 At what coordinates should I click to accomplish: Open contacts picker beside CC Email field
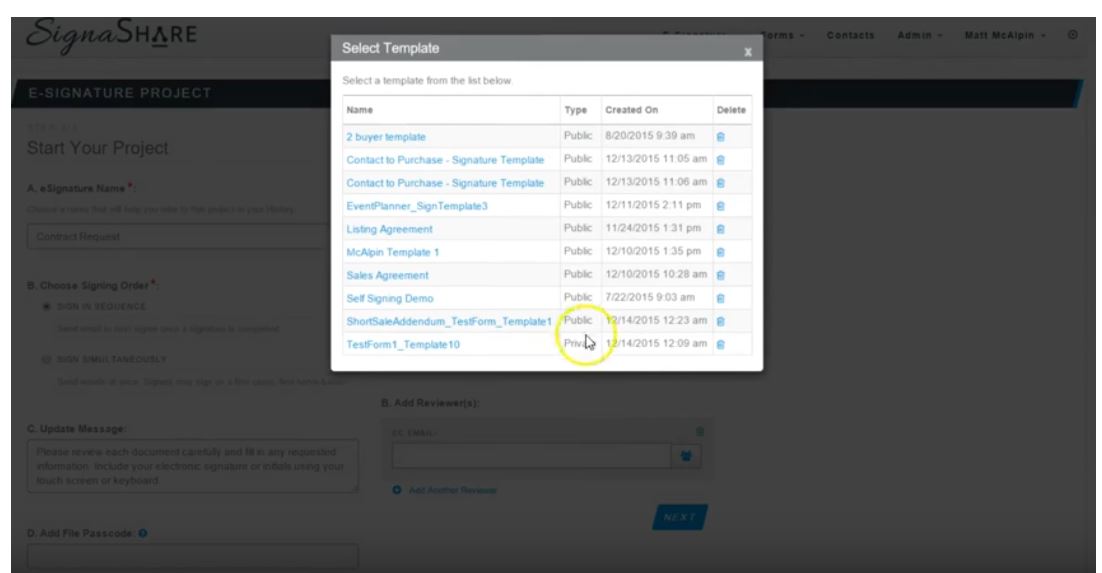click(x=686, y=456)
